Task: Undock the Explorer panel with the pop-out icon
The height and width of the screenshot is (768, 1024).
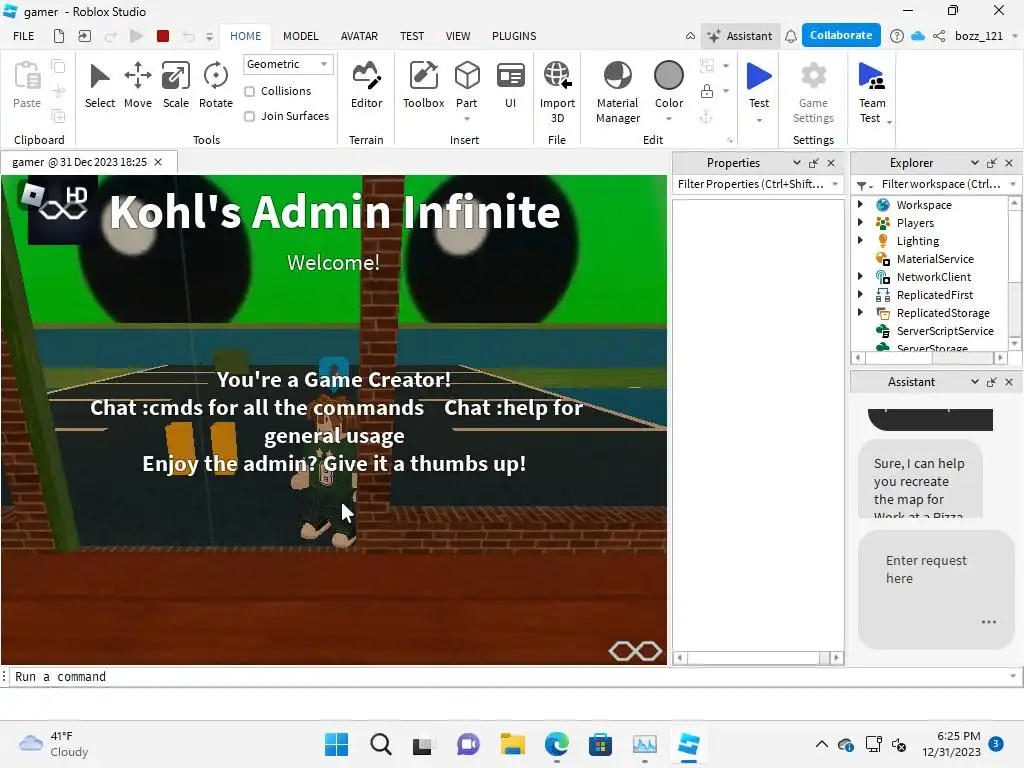Action: [991, 163]
